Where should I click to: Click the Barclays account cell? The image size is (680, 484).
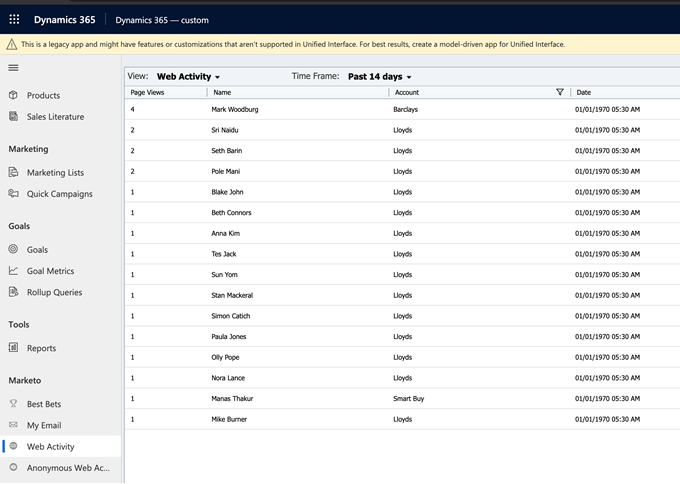(405, 109)
